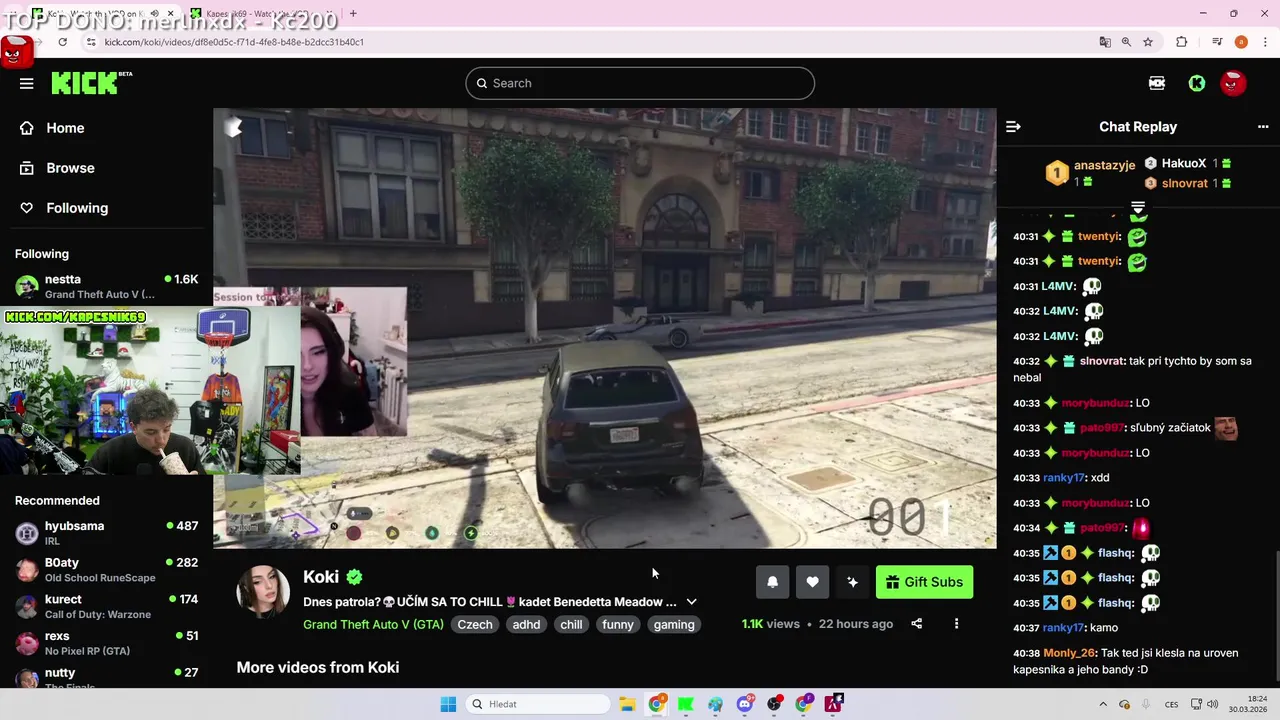Click username slnovrat in chat message
The height and width of the screenshot is (720, 1280).
pyautogui.click(x=1102, y=361)
